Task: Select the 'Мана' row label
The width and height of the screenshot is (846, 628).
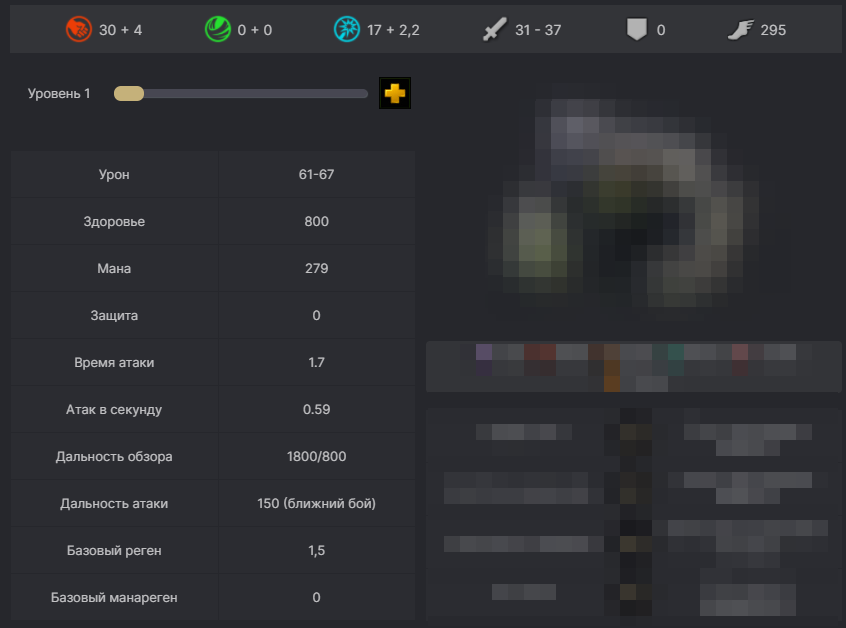Action: [114, 269]
